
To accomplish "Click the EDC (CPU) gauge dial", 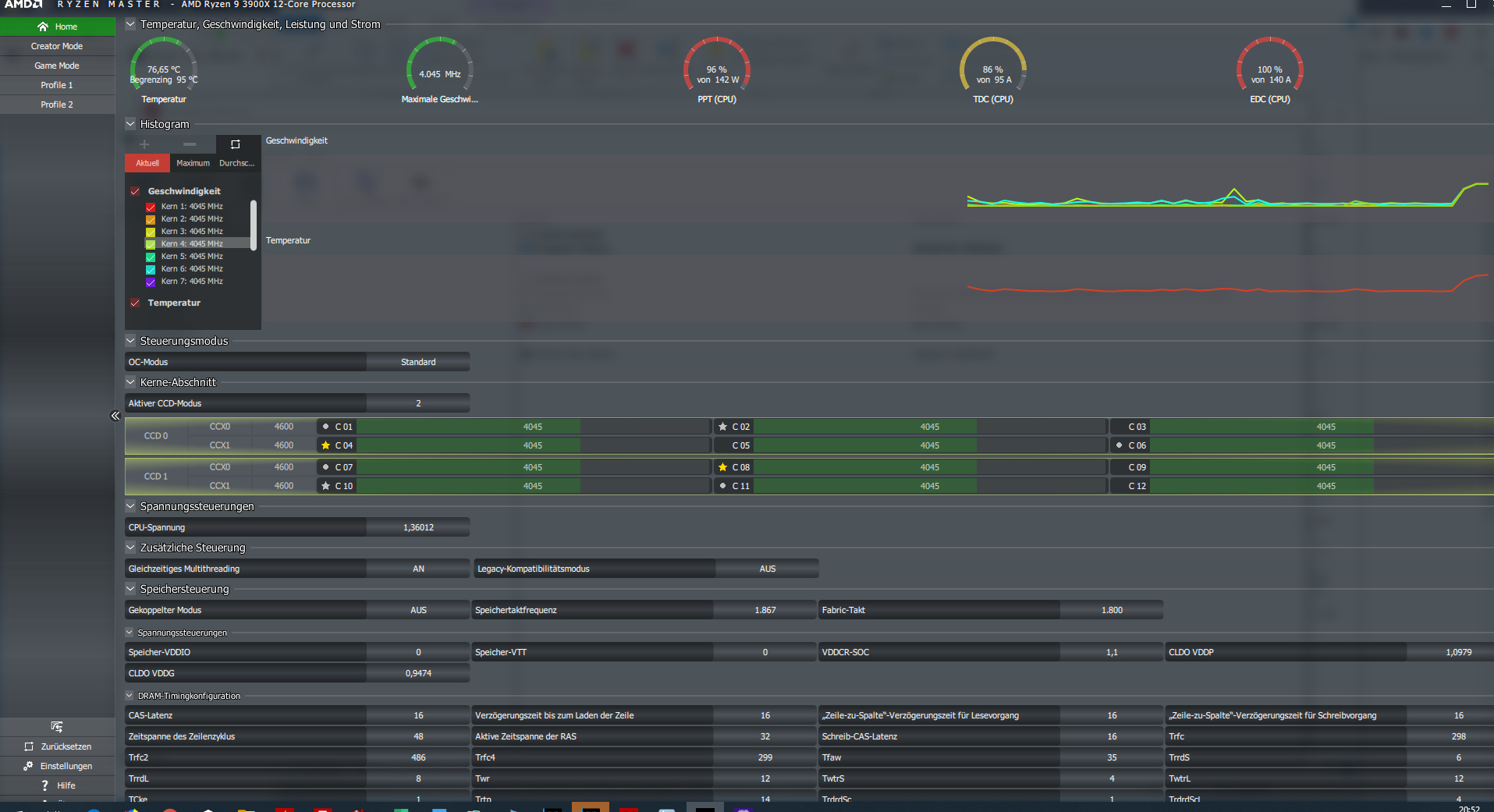I will click(x=1270, y=66).
